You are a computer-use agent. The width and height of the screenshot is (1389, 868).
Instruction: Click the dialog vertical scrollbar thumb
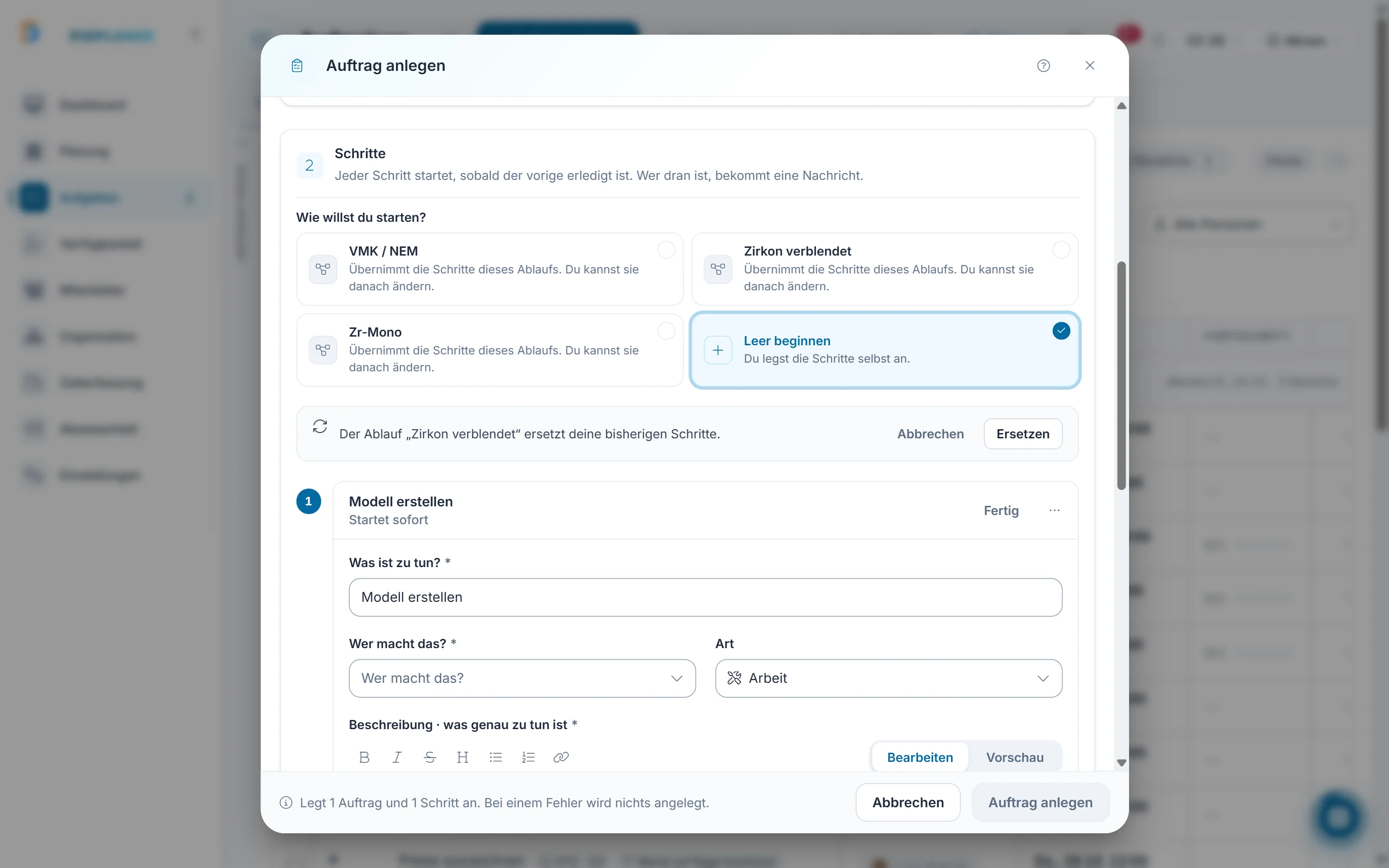coord(1121,376)
